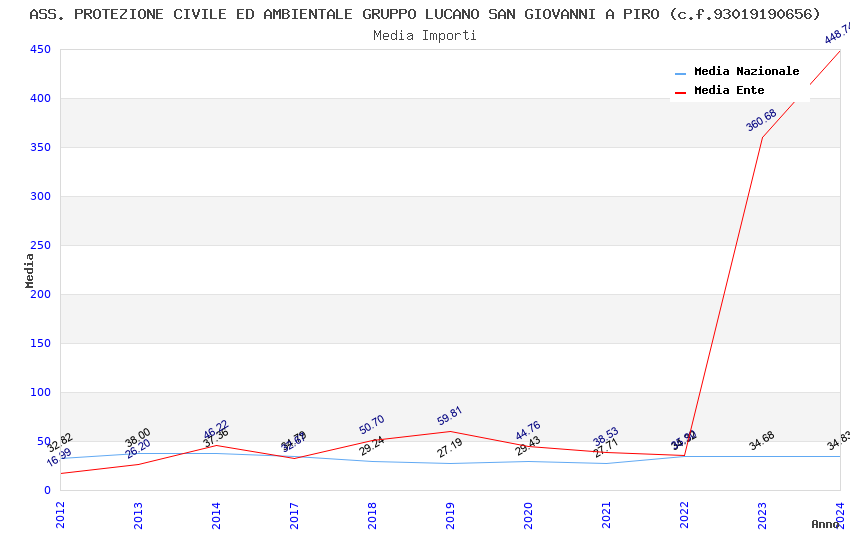
Task: Click the 2018 year label on x-axis
Action: (x=372, y=515)
